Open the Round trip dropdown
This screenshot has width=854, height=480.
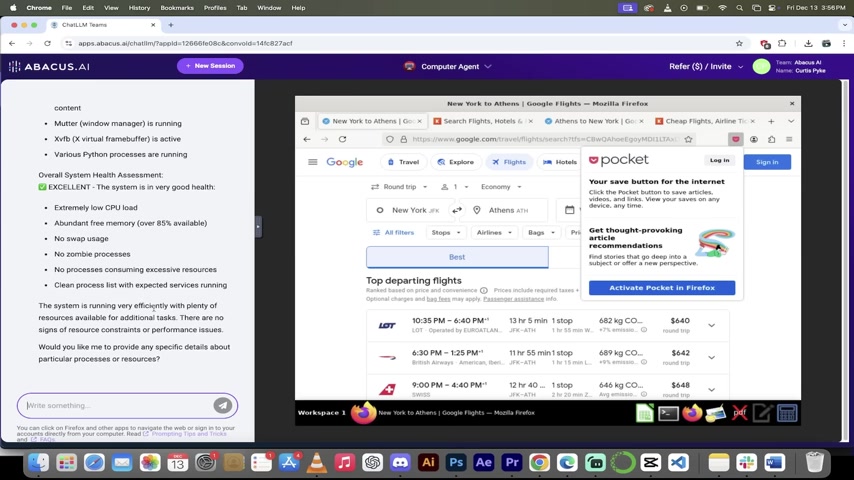tap(399, 187)
